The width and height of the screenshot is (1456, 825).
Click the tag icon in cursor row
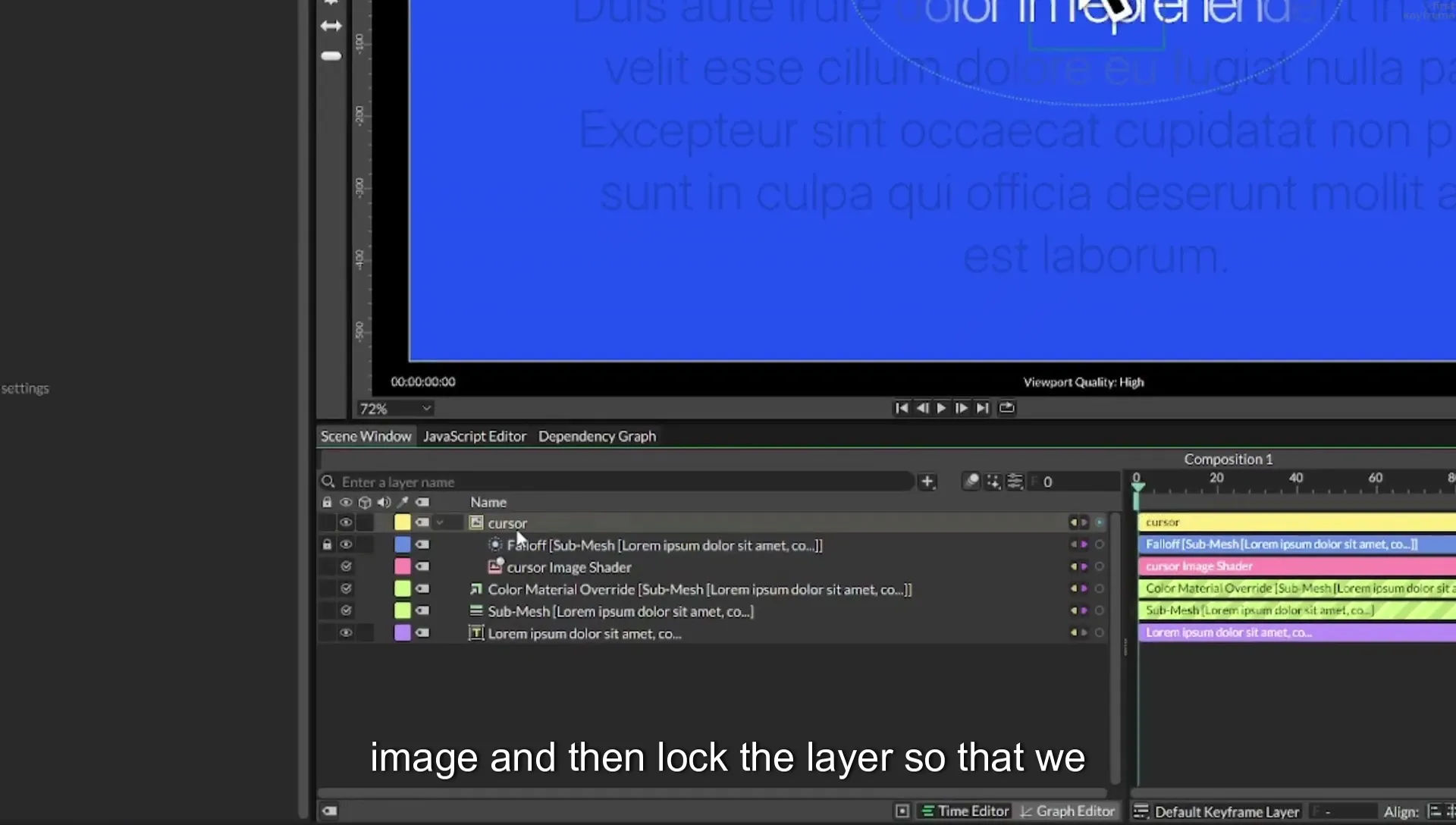[422, 522]
